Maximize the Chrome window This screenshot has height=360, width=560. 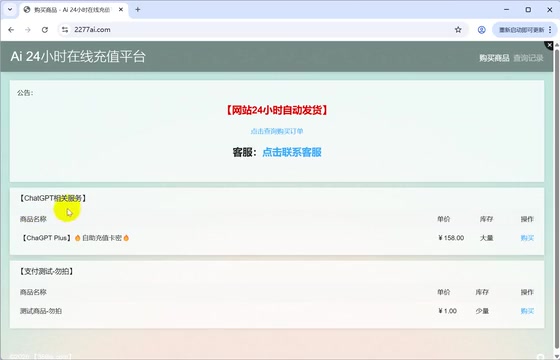pyautogui.click(x=528, y=10)
